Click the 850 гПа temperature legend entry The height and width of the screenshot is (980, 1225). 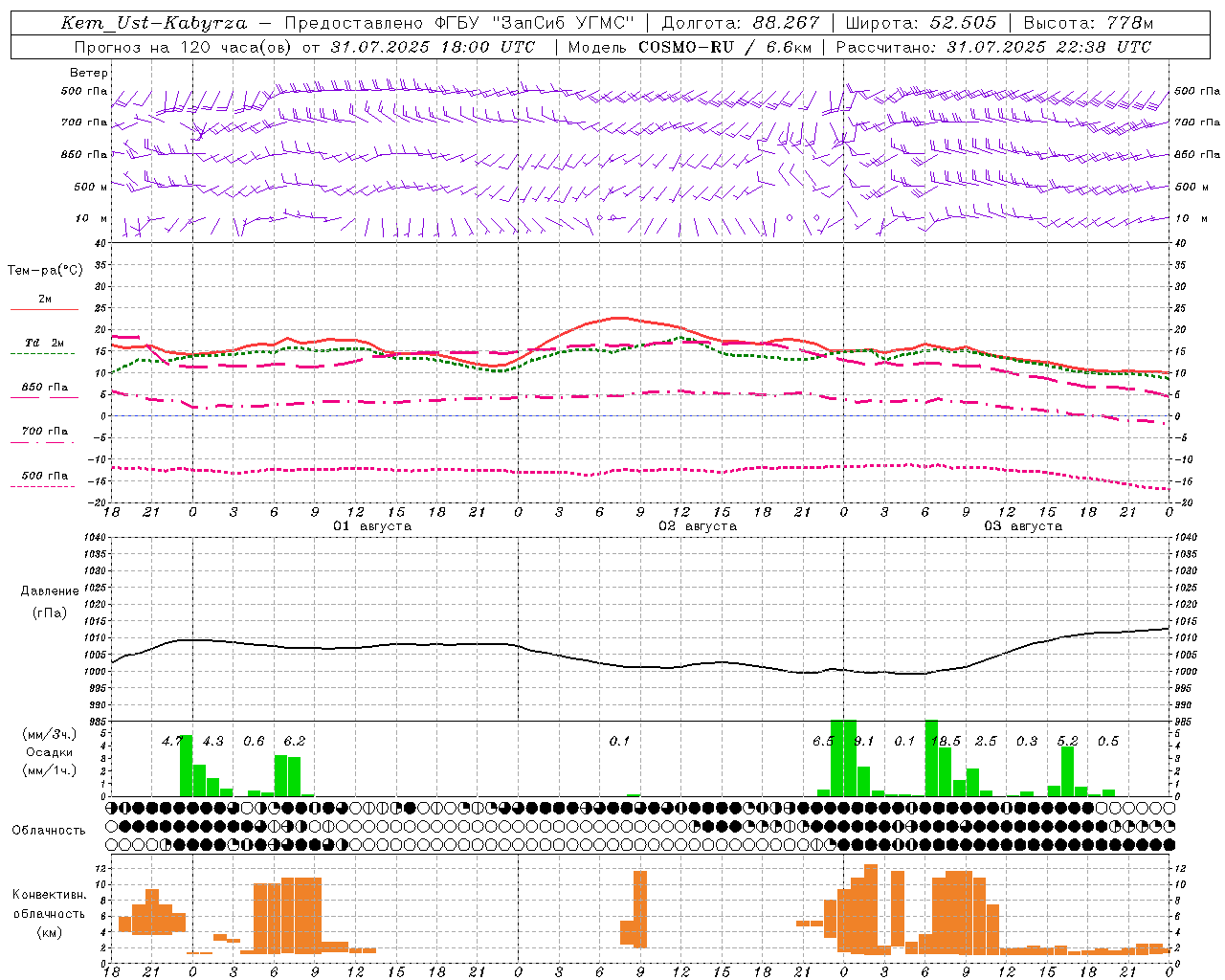coord(45,387)
